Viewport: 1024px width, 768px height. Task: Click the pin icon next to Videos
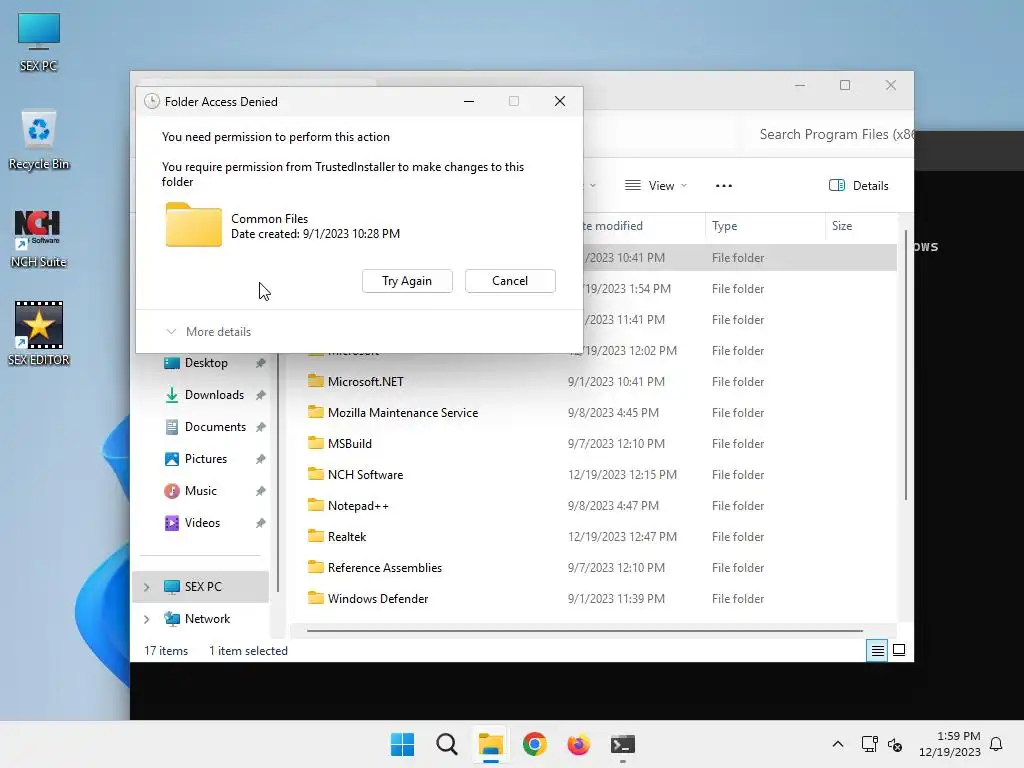click(261, 523)
